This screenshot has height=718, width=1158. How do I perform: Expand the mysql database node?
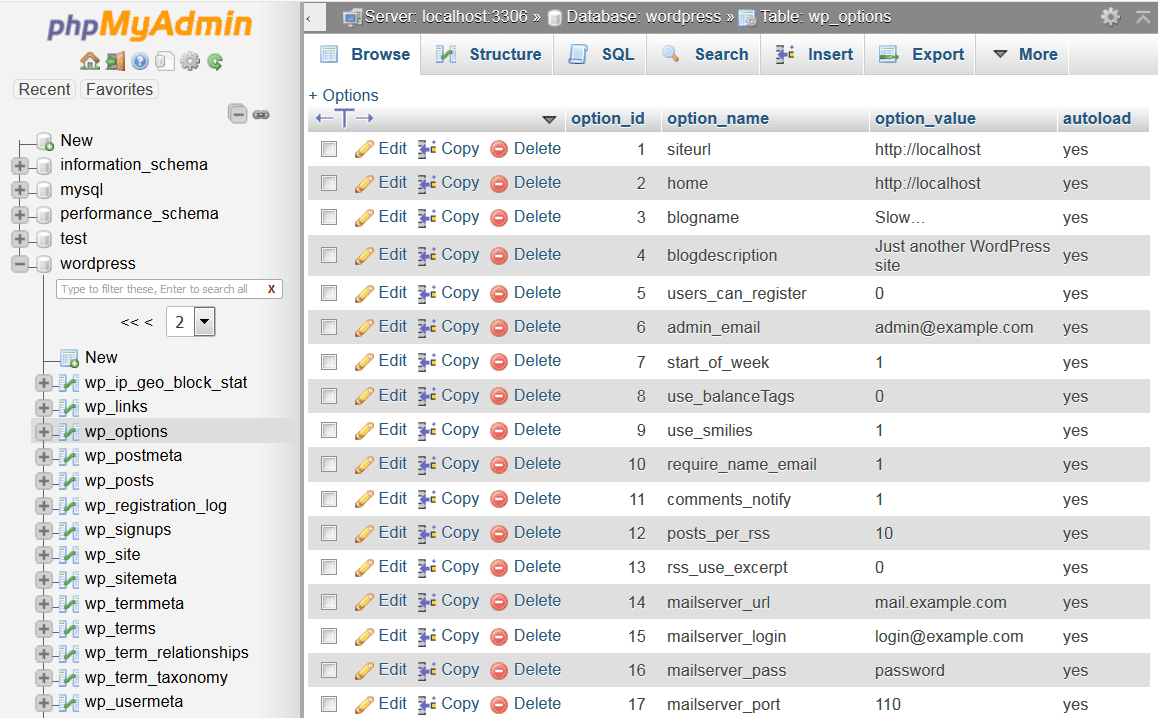[20, 190]
